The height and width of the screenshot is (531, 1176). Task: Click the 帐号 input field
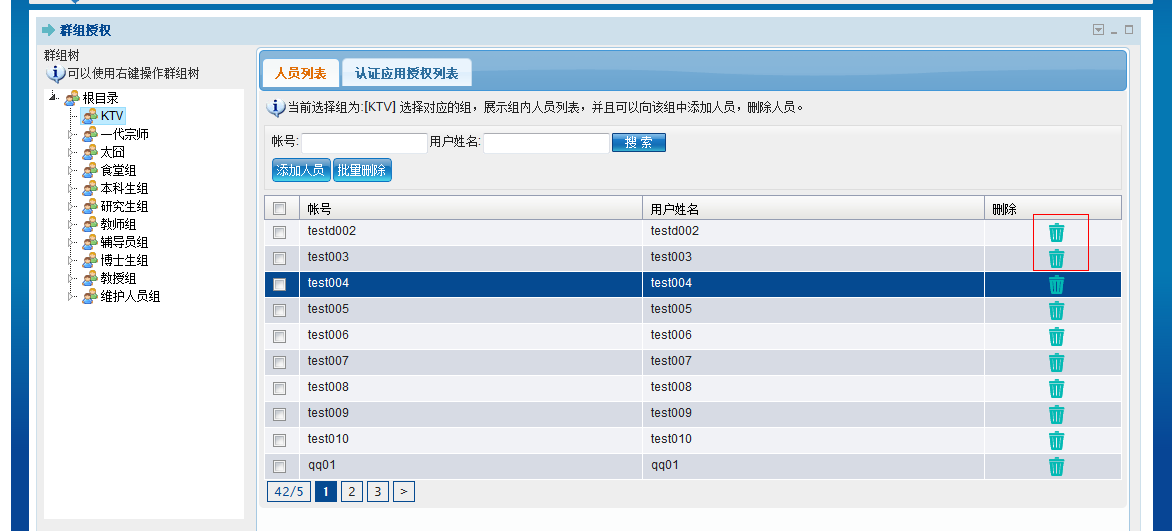(364, 143)
